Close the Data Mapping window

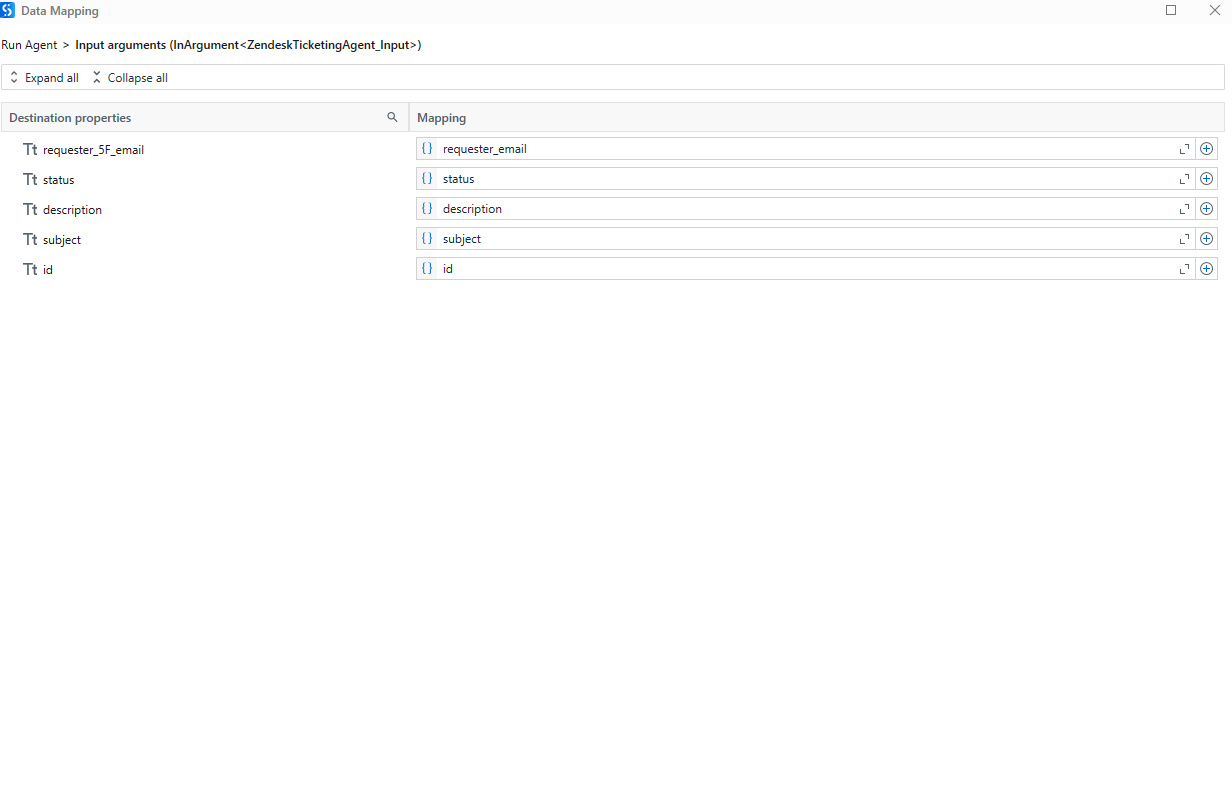1214,10
